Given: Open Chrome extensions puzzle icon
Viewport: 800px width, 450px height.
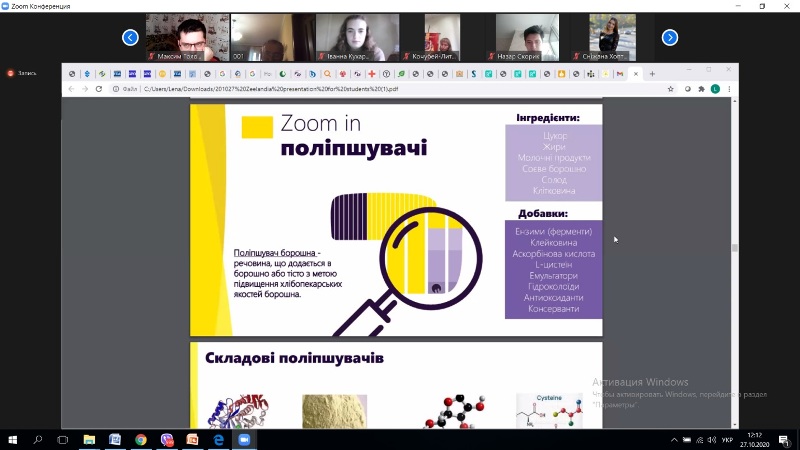Looking at the screenshot, I should click(x=702, y=89).
